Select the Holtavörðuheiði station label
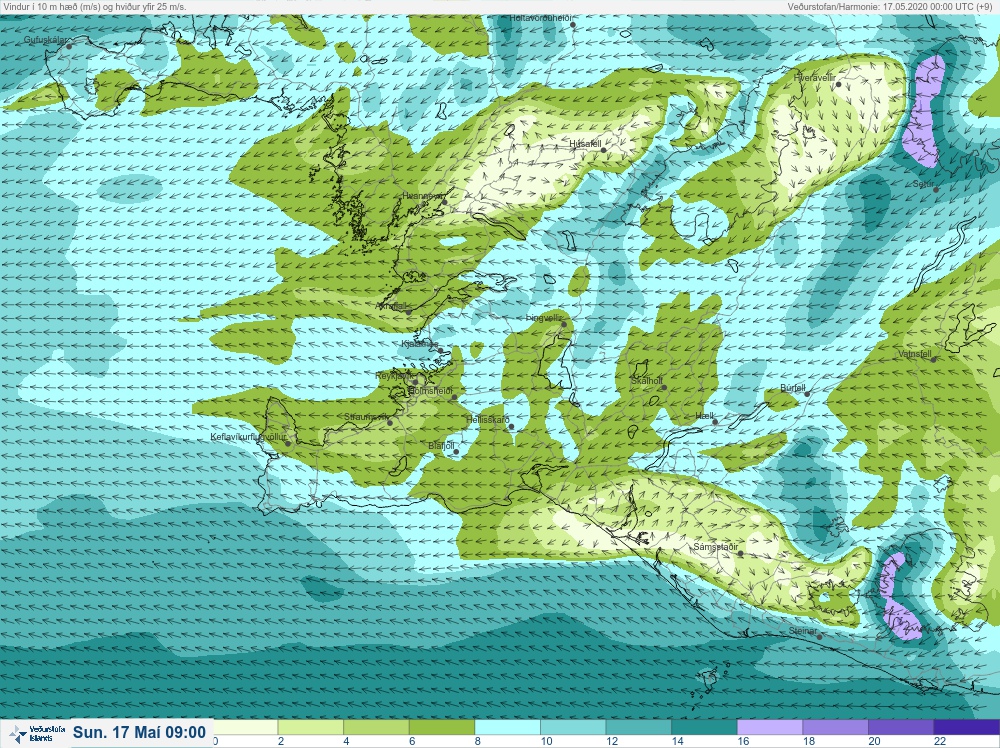This screenshot has width=1000, height=748. [540, 18]
